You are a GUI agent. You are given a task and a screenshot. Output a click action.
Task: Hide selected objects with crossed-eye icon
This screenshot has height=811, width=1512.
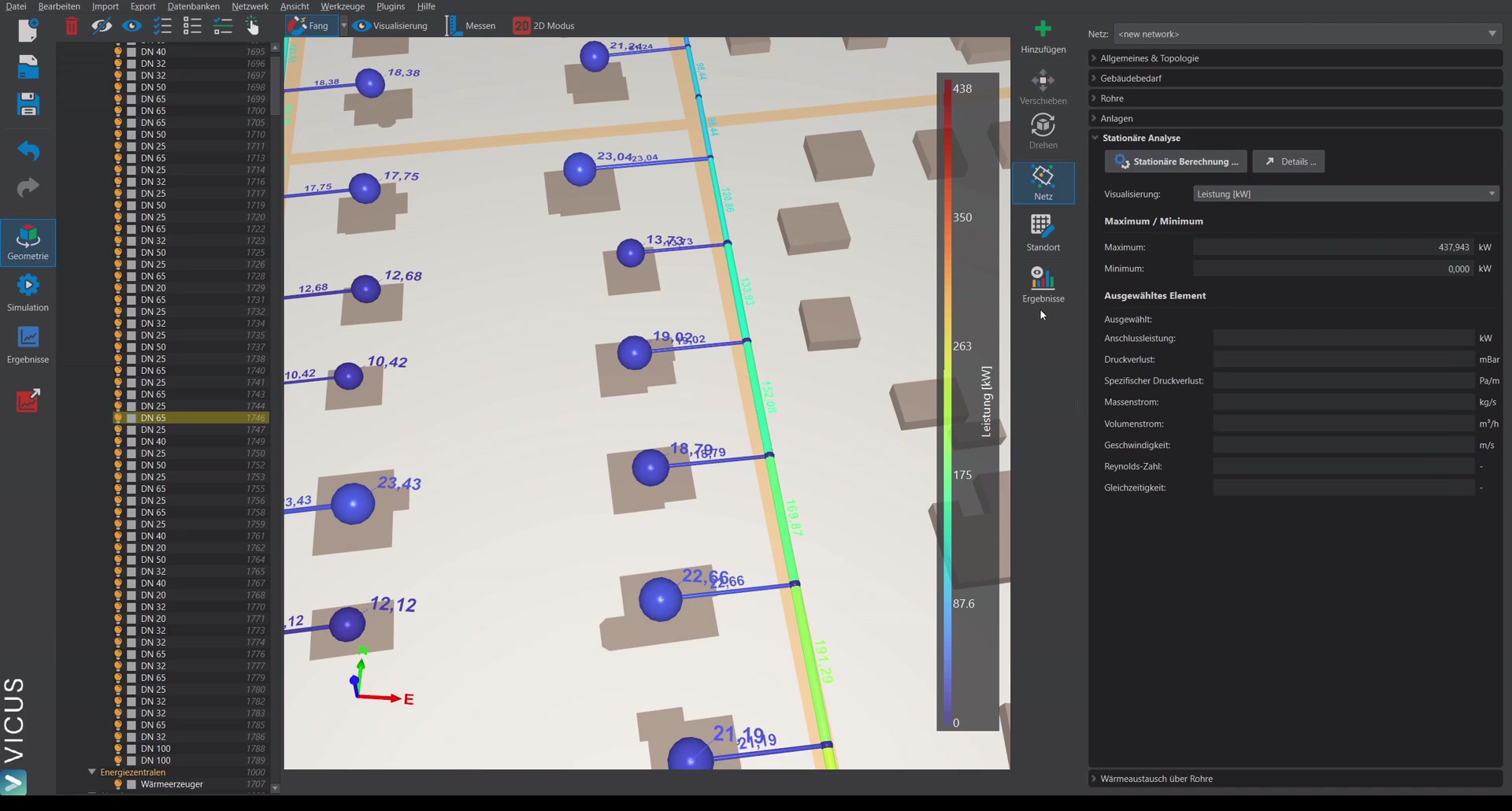coord(102,26)
